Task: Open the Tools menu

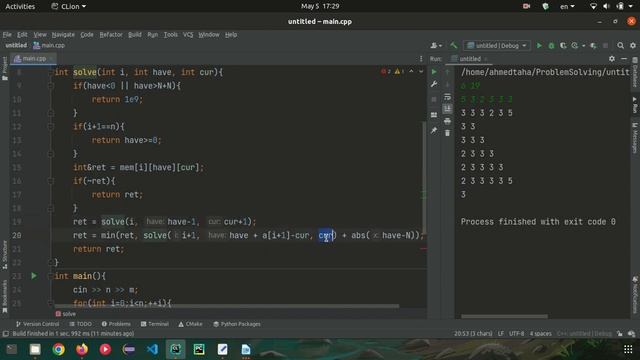Action: click(x=171, y=35)
